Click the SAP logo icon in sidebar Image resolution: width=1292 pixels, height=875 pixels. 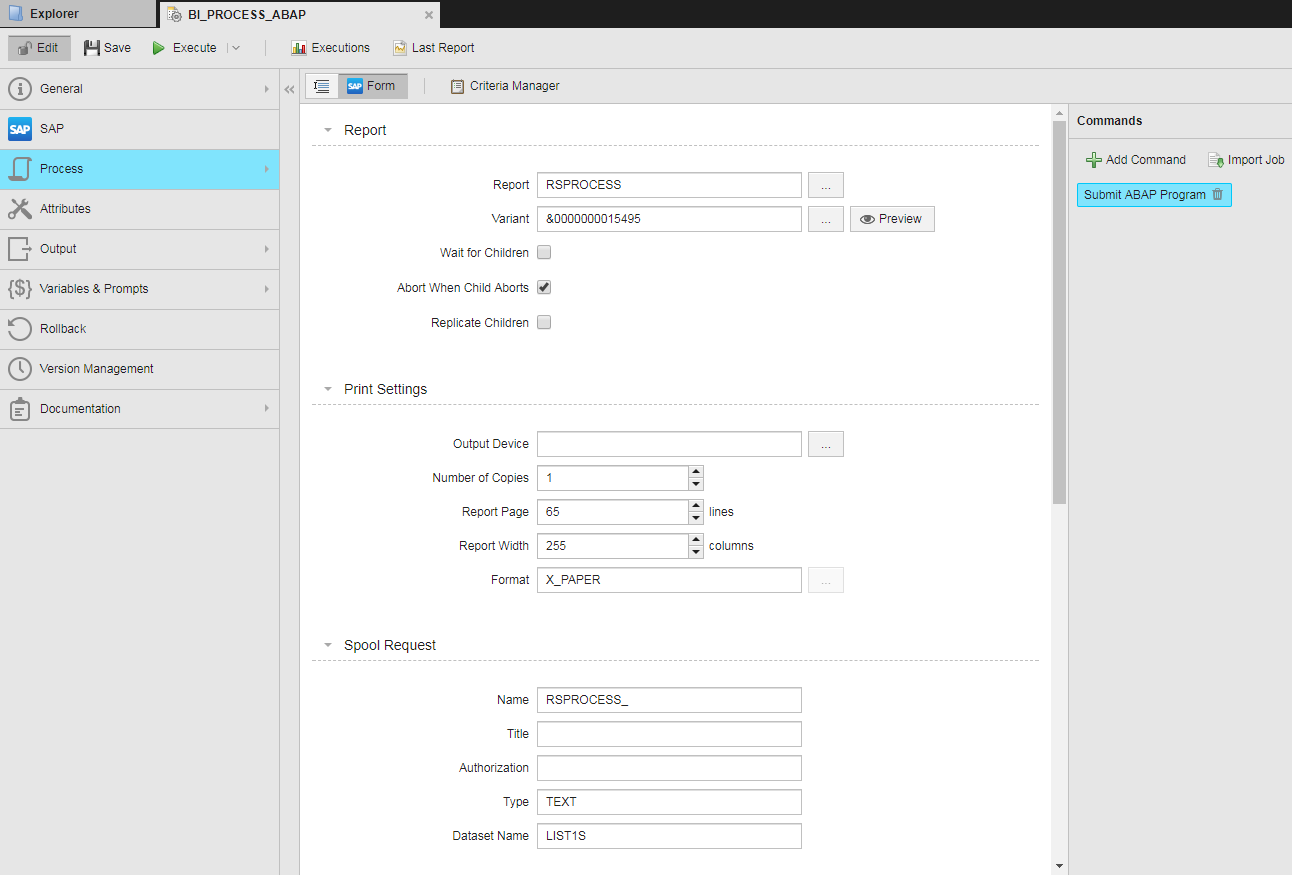[20, 129]
